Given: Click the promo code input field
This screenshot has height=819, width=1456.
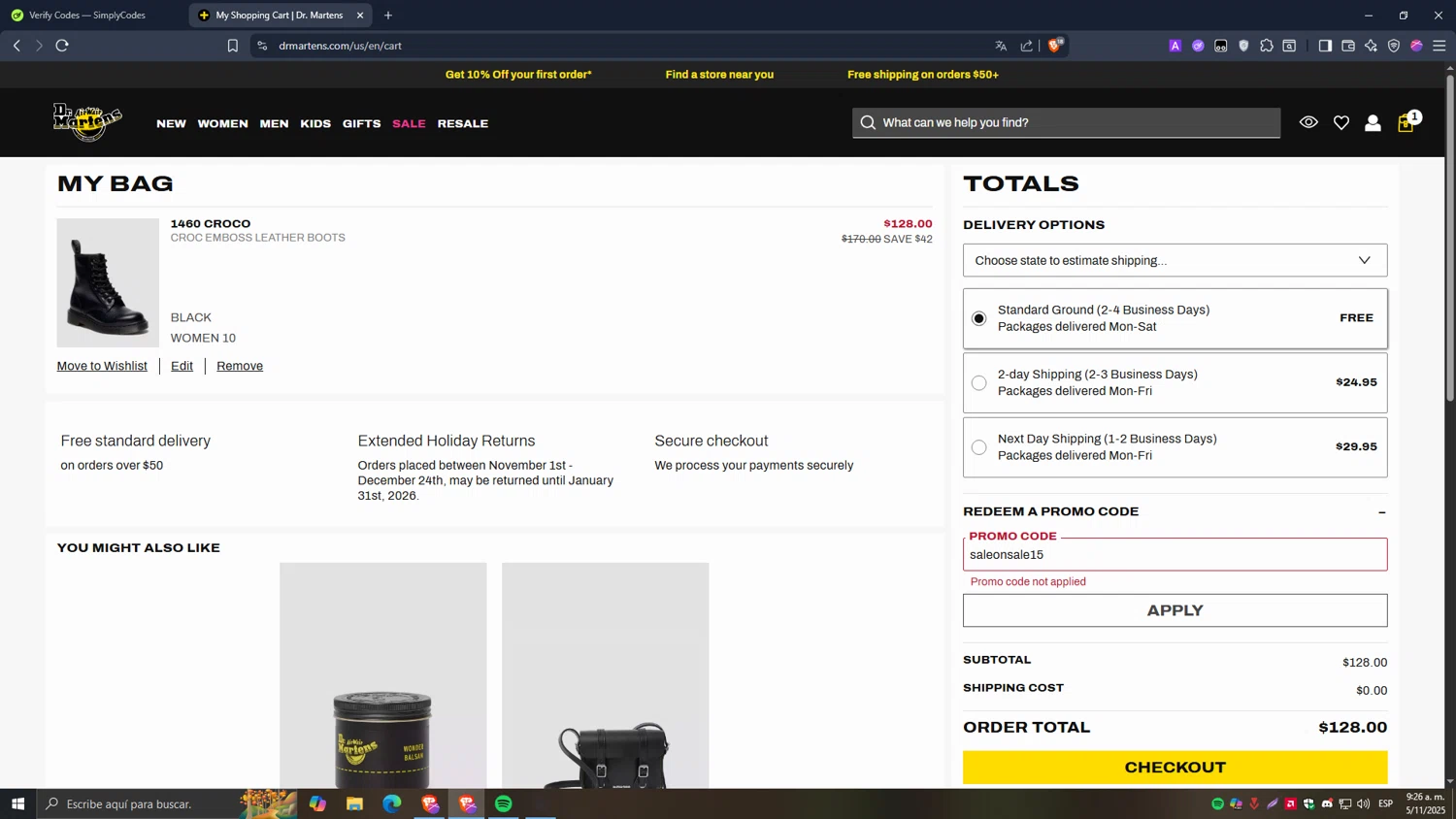Looking at the screenshot, I should click(1175, 554).
